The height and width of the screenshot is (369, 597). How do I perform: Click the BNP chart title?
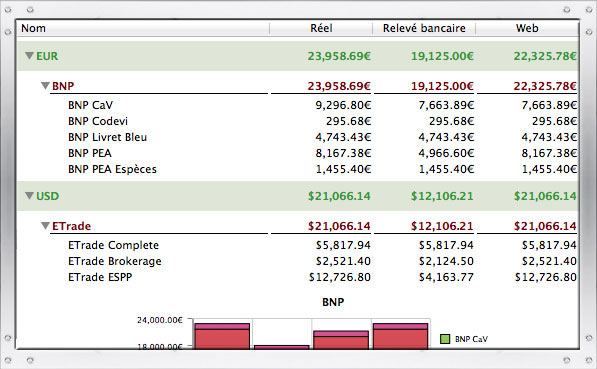(333, 302)
